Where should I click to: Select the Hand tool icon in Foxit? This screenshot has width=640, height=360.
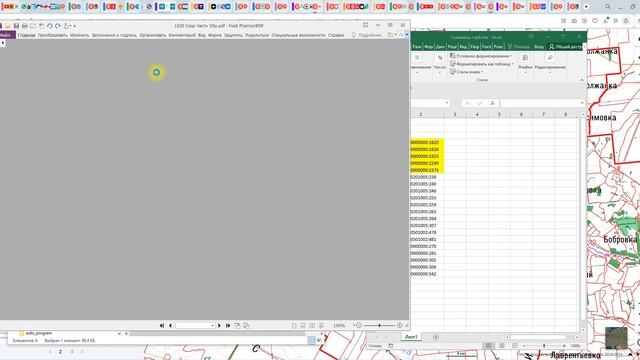tap(67, 26)
